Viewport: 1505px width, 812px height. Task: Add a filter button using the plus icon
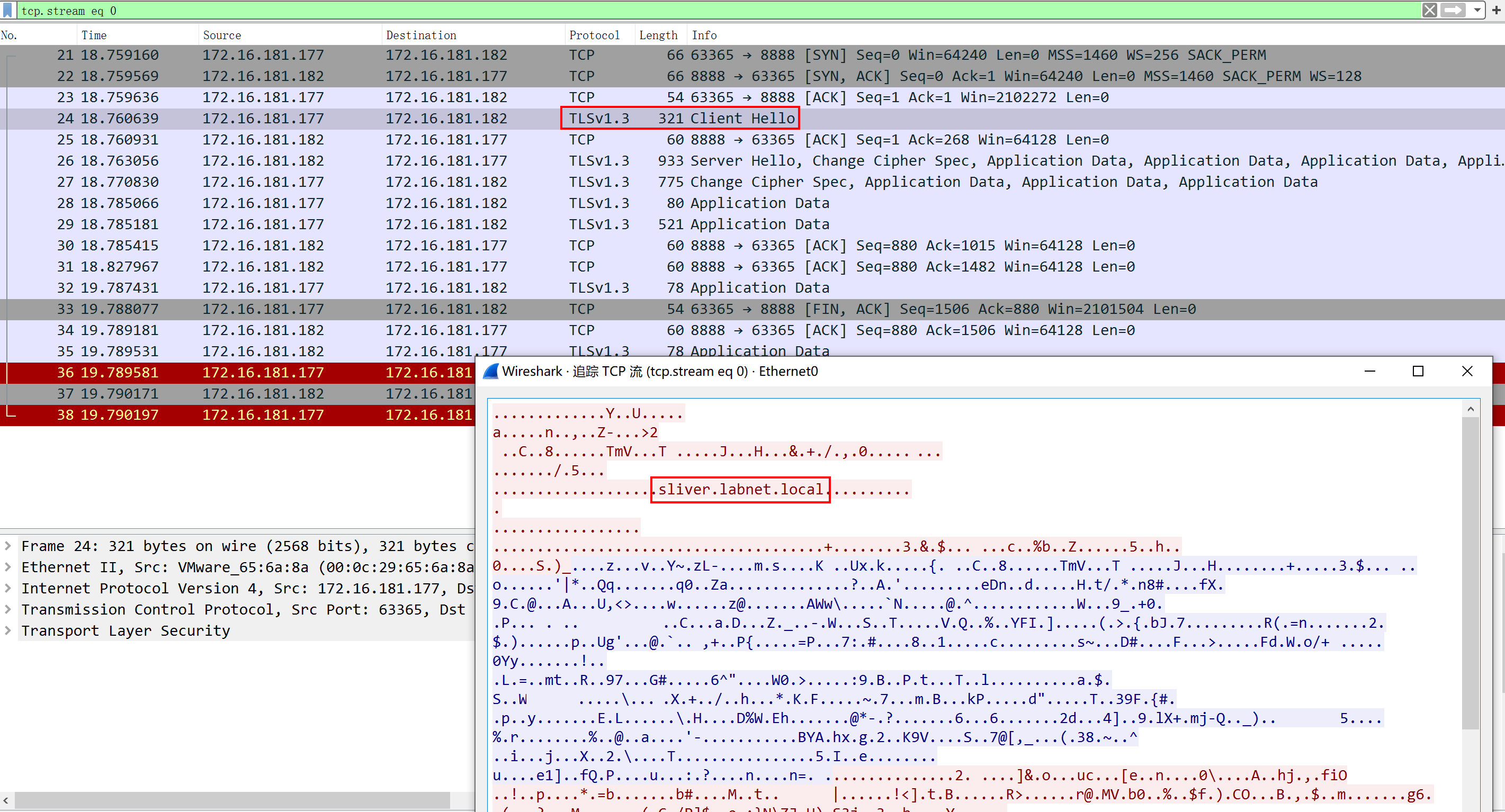(x=1495, y=10)
